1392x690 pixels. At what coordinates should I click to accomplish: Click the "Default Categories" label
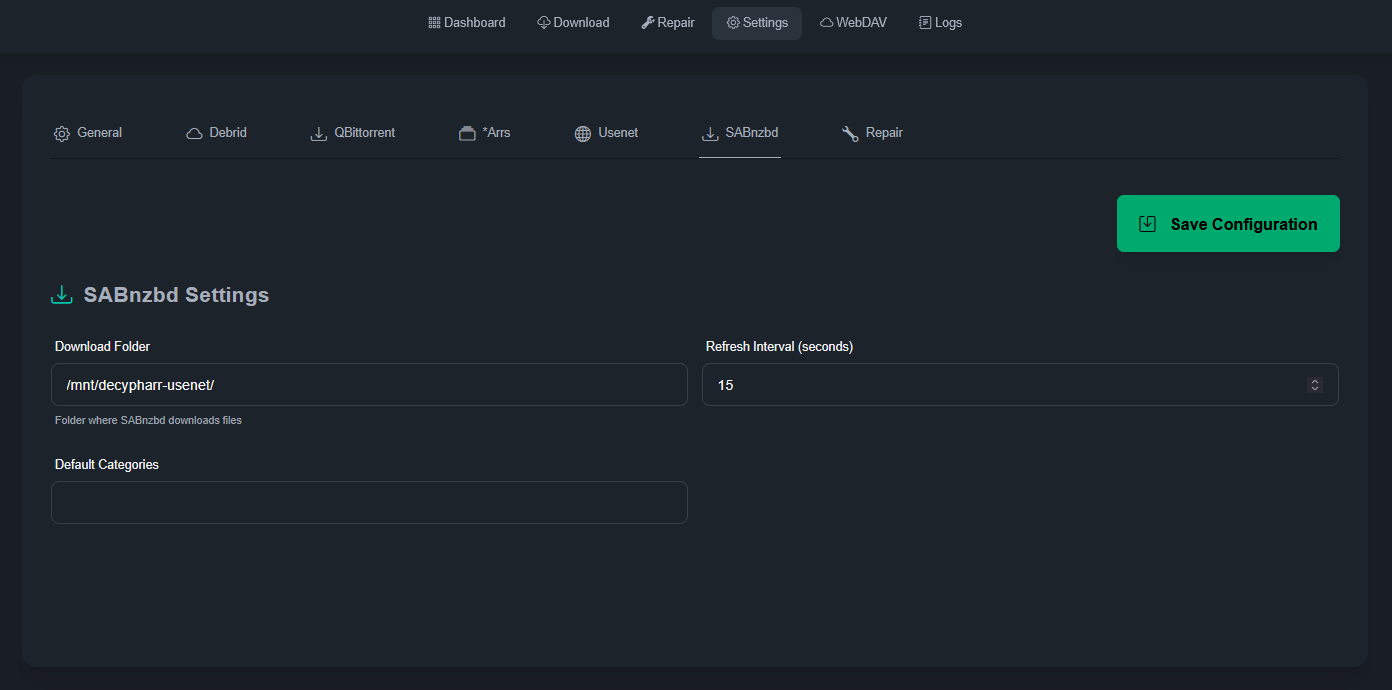pyautogui.click(x=107, y=465)
